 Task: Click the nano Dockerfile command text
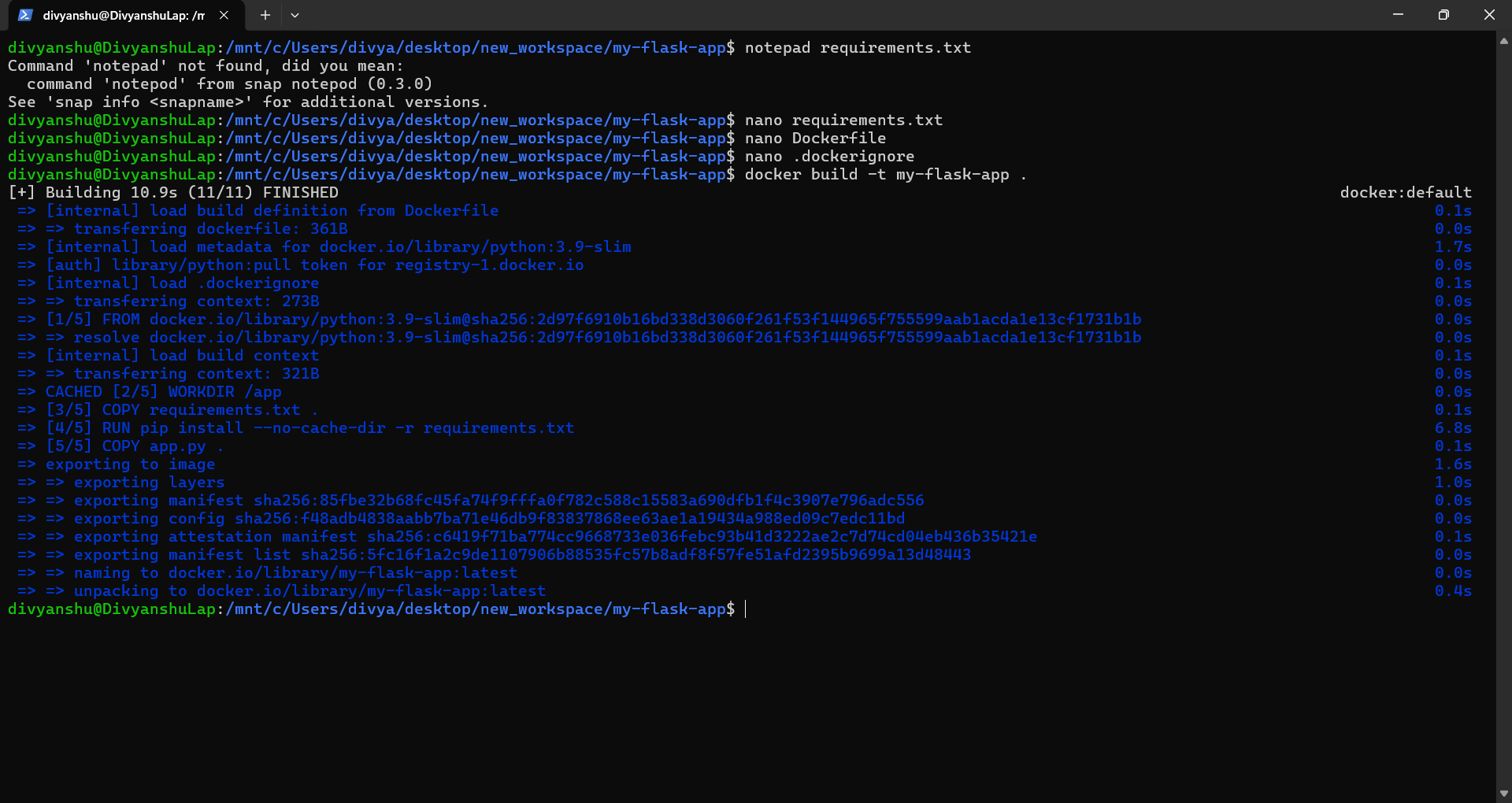pos(816,138)
